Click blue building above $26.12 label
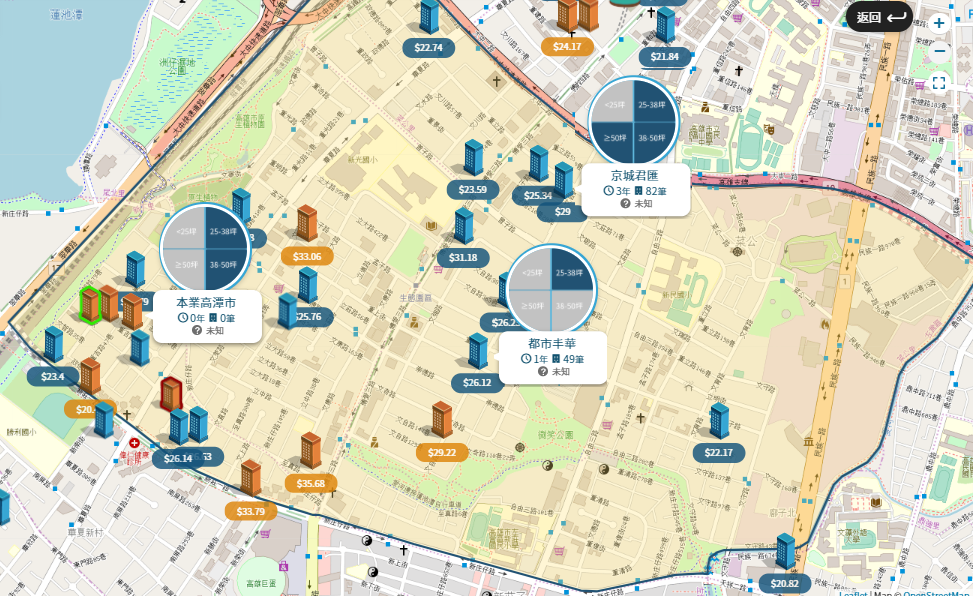 (x=477, y=351)
